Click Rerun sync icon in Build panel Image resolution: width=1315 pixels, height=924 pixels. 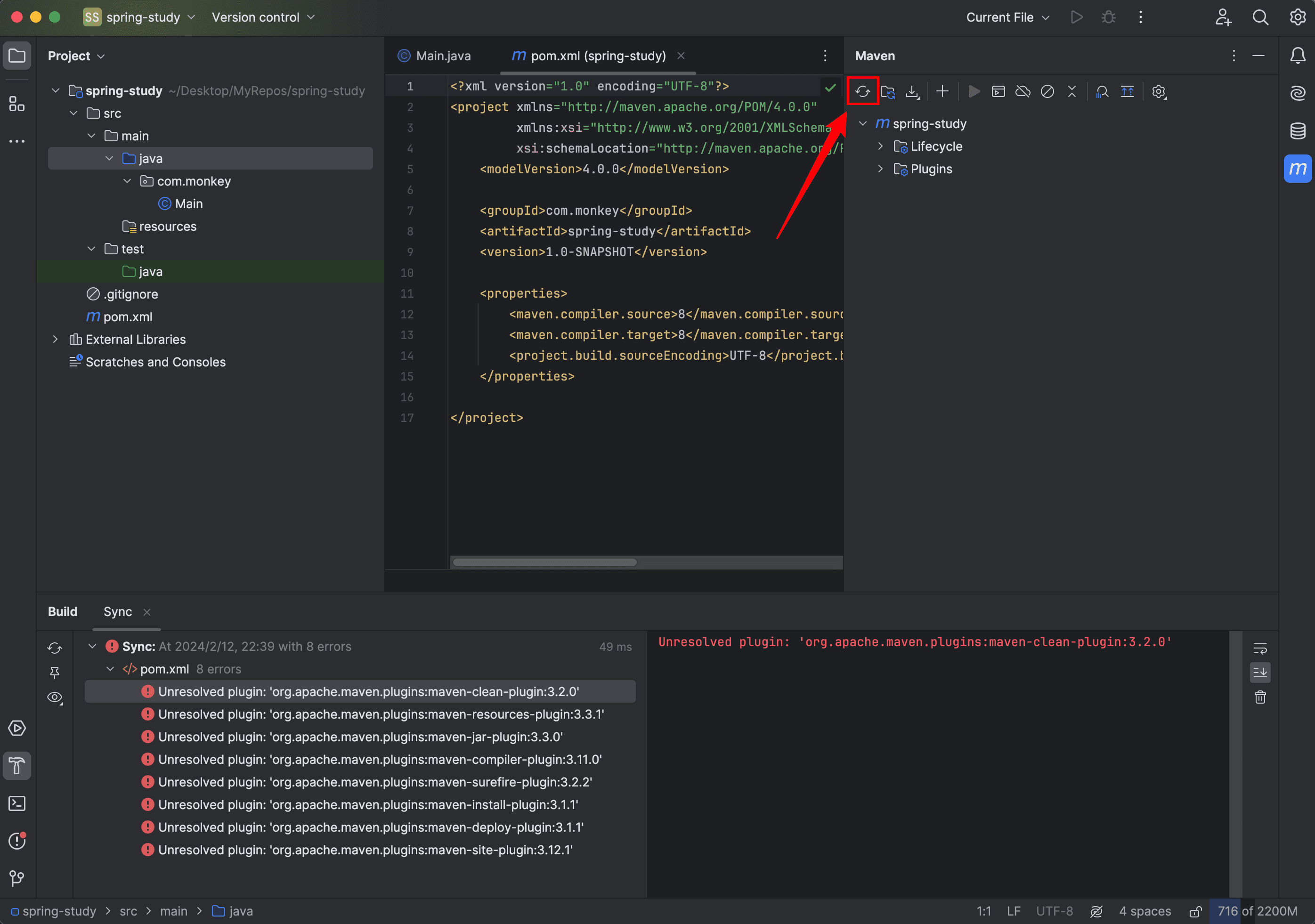point(55,648)
